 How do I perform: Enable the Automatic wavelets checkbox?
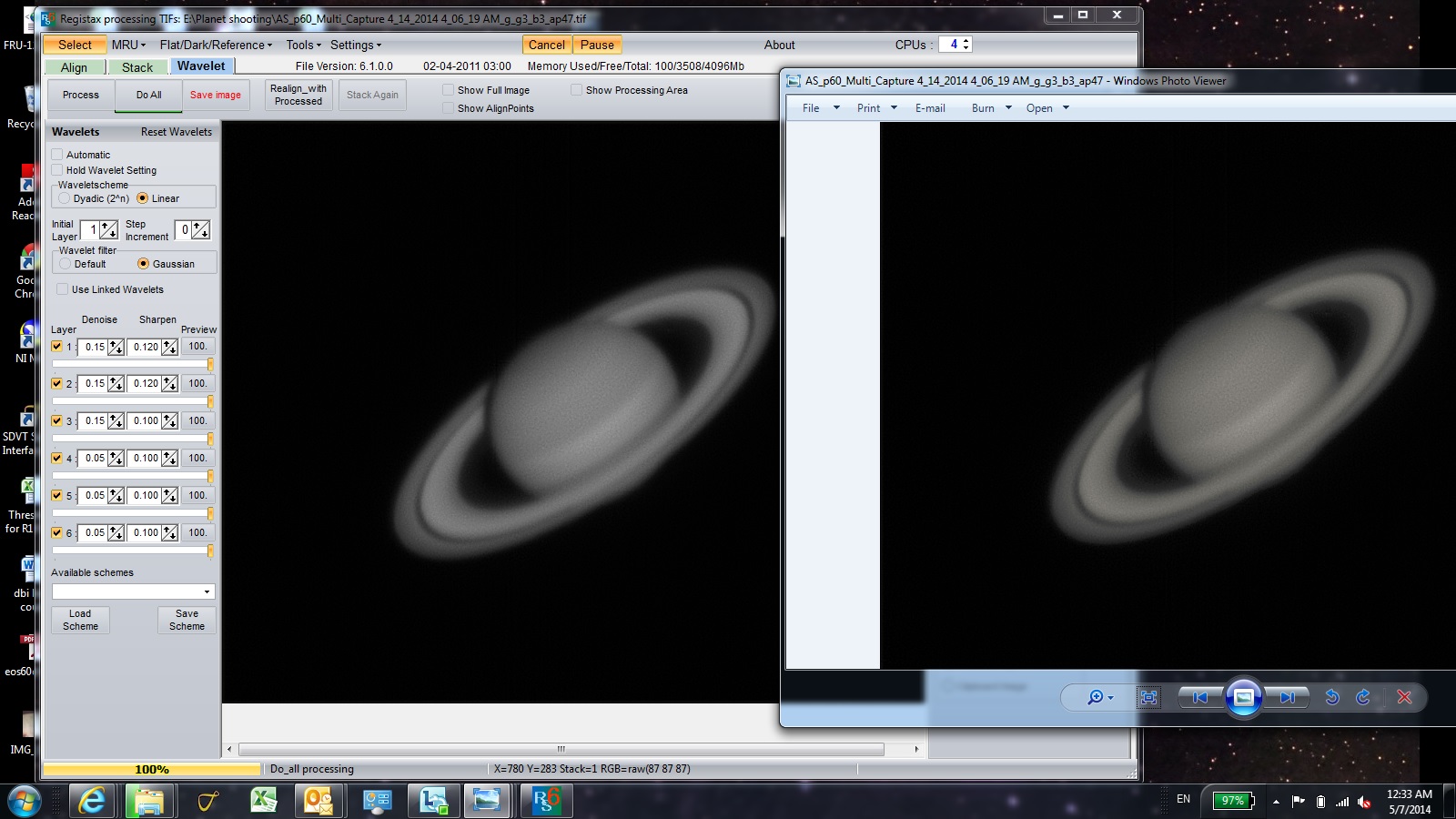(x=58, y=155)
